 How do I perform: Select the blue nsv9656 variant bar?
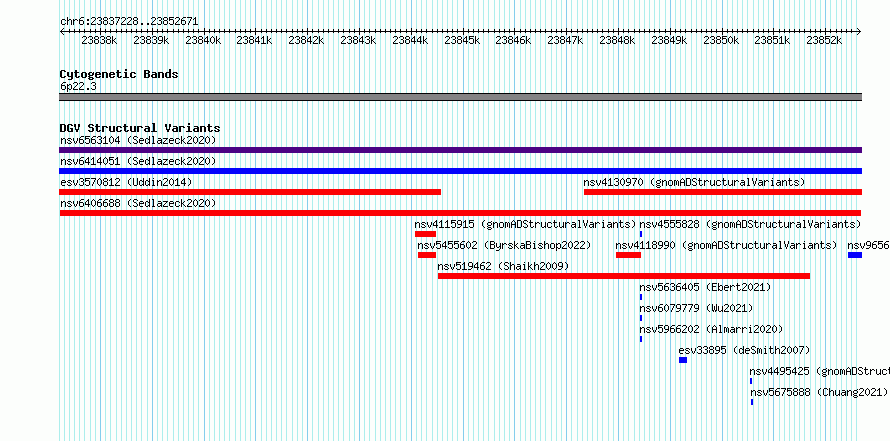click(x=855, y=255)
